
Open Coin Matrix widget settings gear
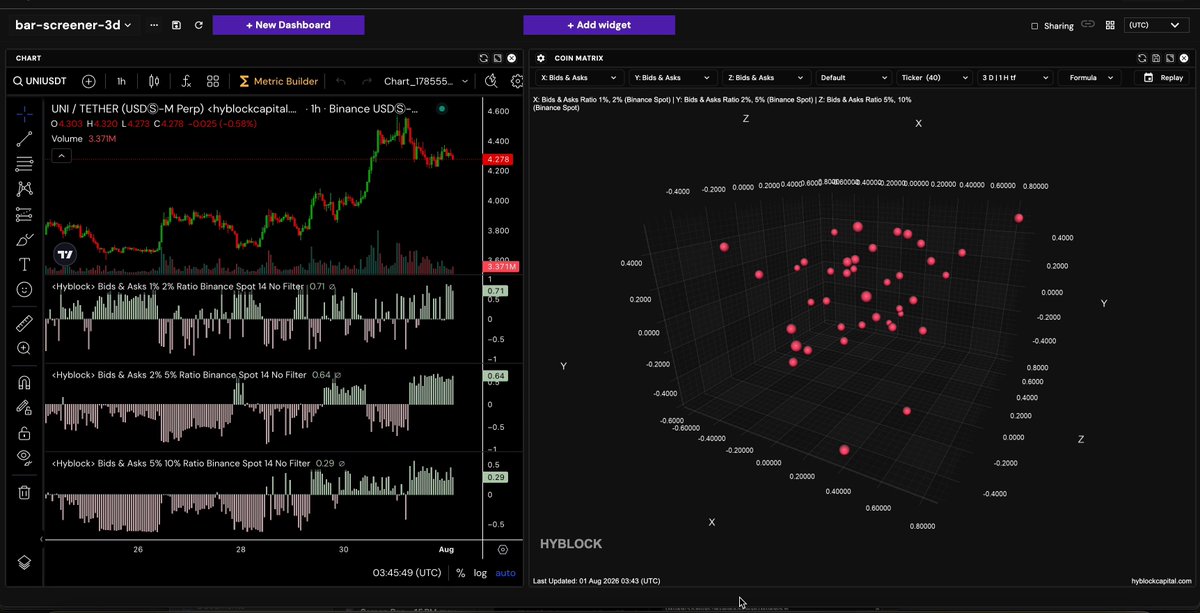541,58
